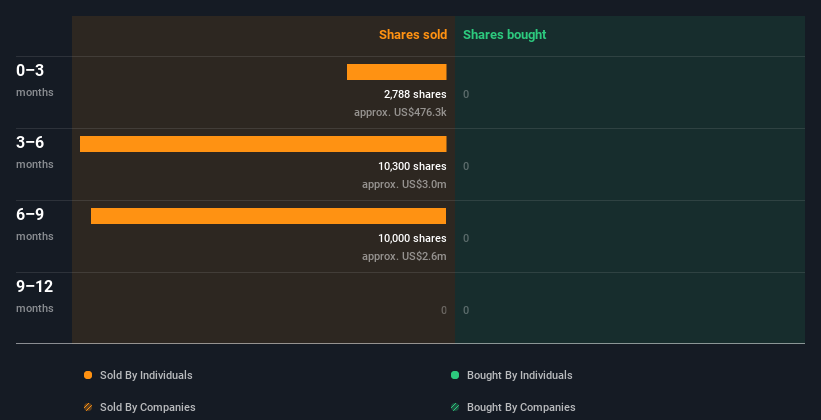
Task: Click the striped Bought By Companies legend icon
Action: pyautogui.click(x=455, y=407)
